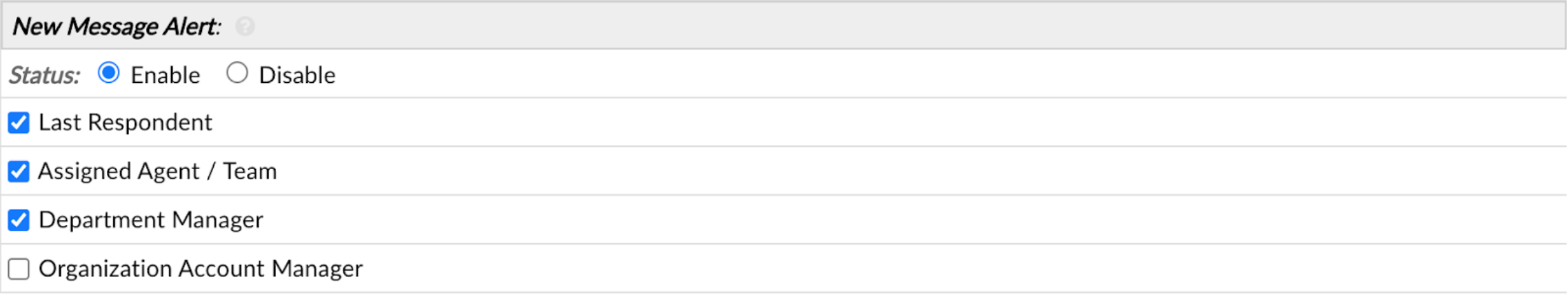Click the Assigned Agent / Team label text
The image size is (1568, 301).
(x=157, y=171)
